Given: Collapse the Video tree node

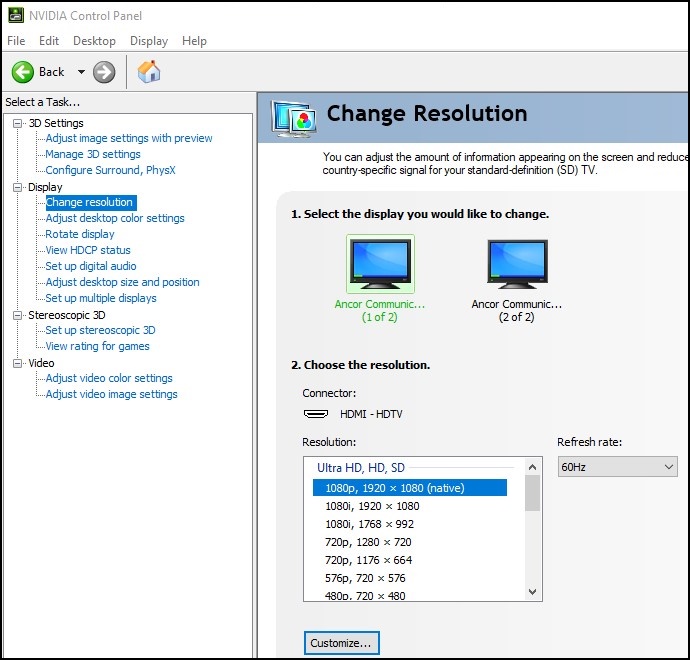Looking at the screenshot, I should [17, 363].
